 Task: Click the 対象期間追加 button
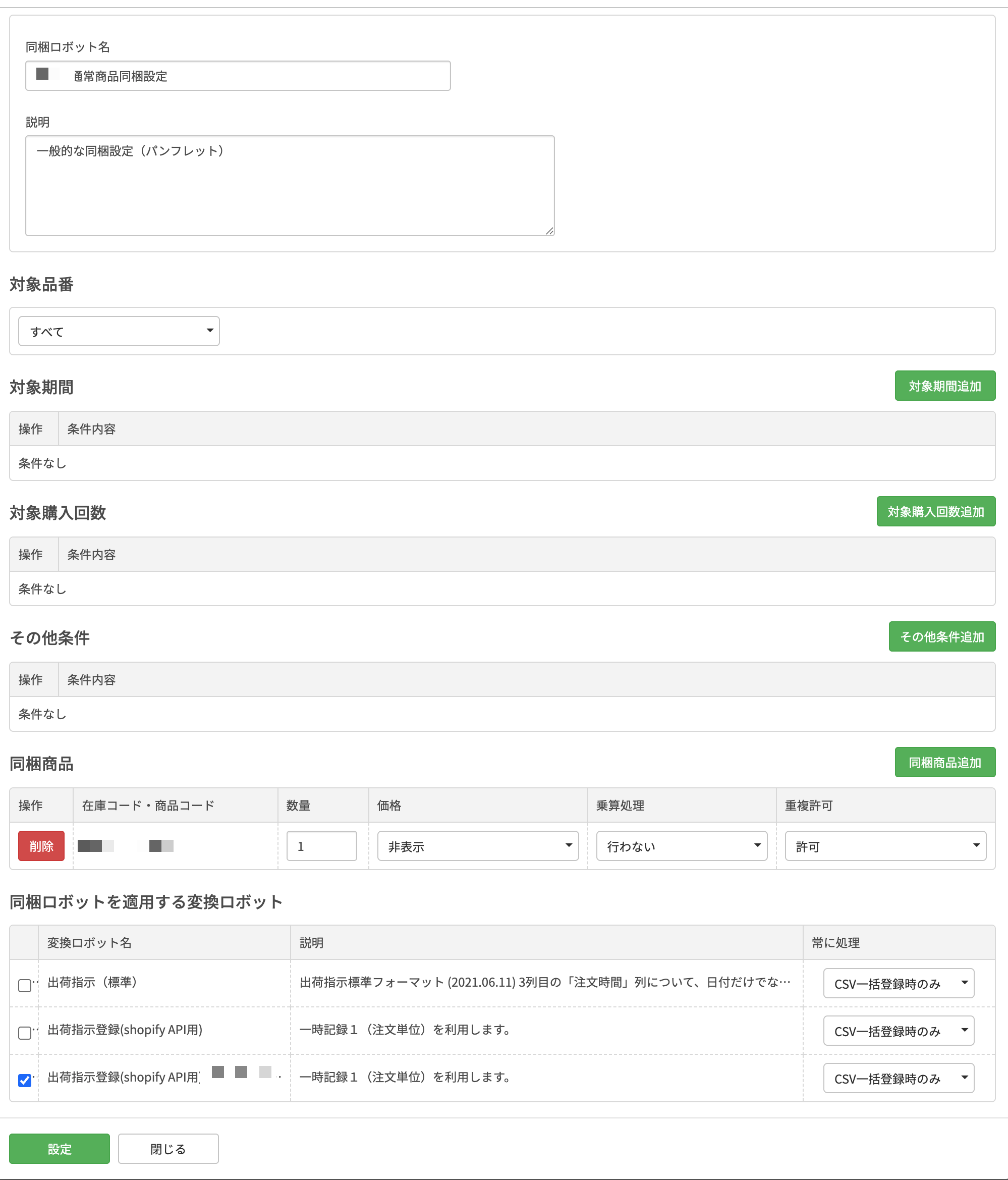[944, 386]
